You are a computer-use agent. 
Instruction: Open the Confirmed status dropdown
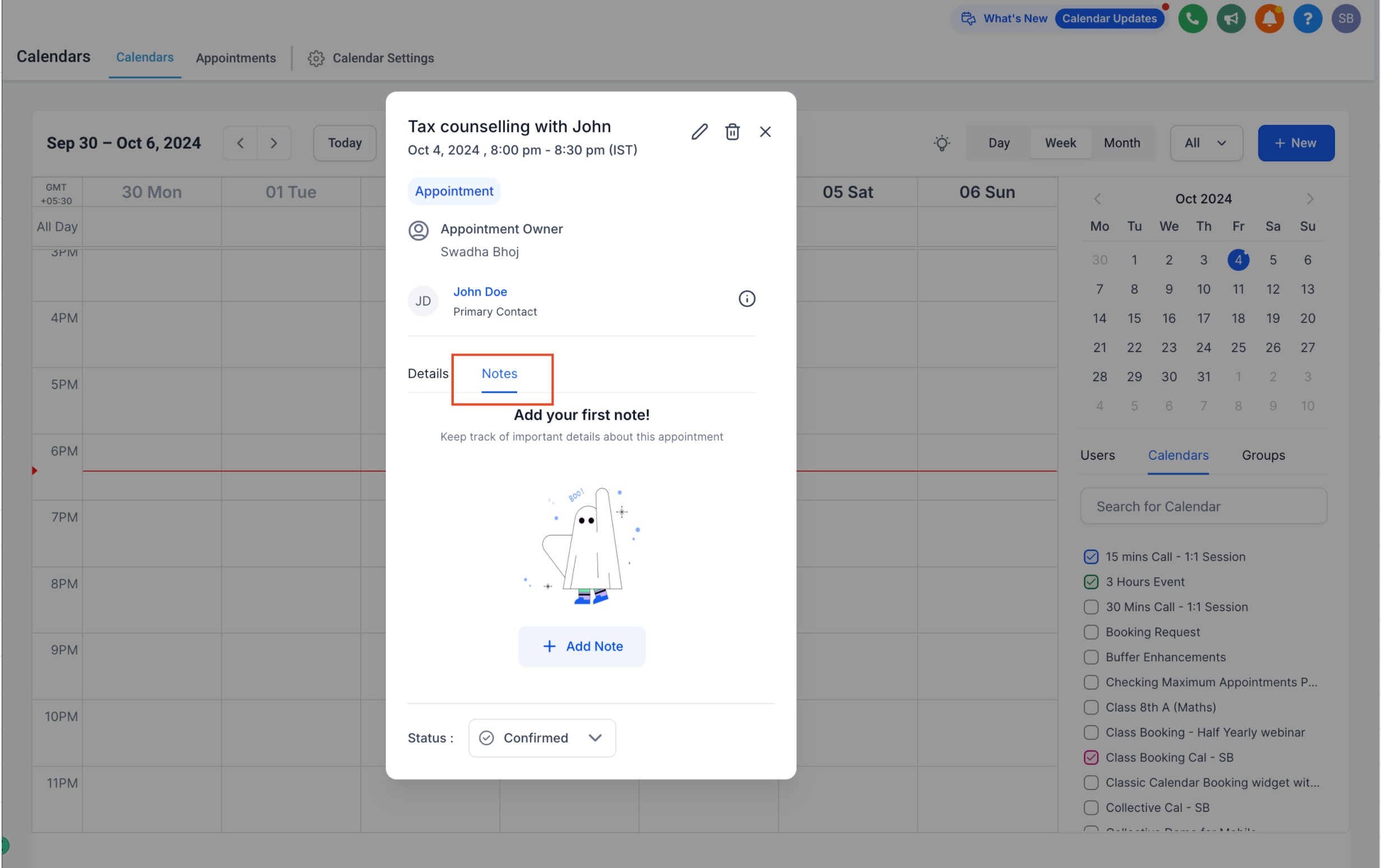(541, 737)
